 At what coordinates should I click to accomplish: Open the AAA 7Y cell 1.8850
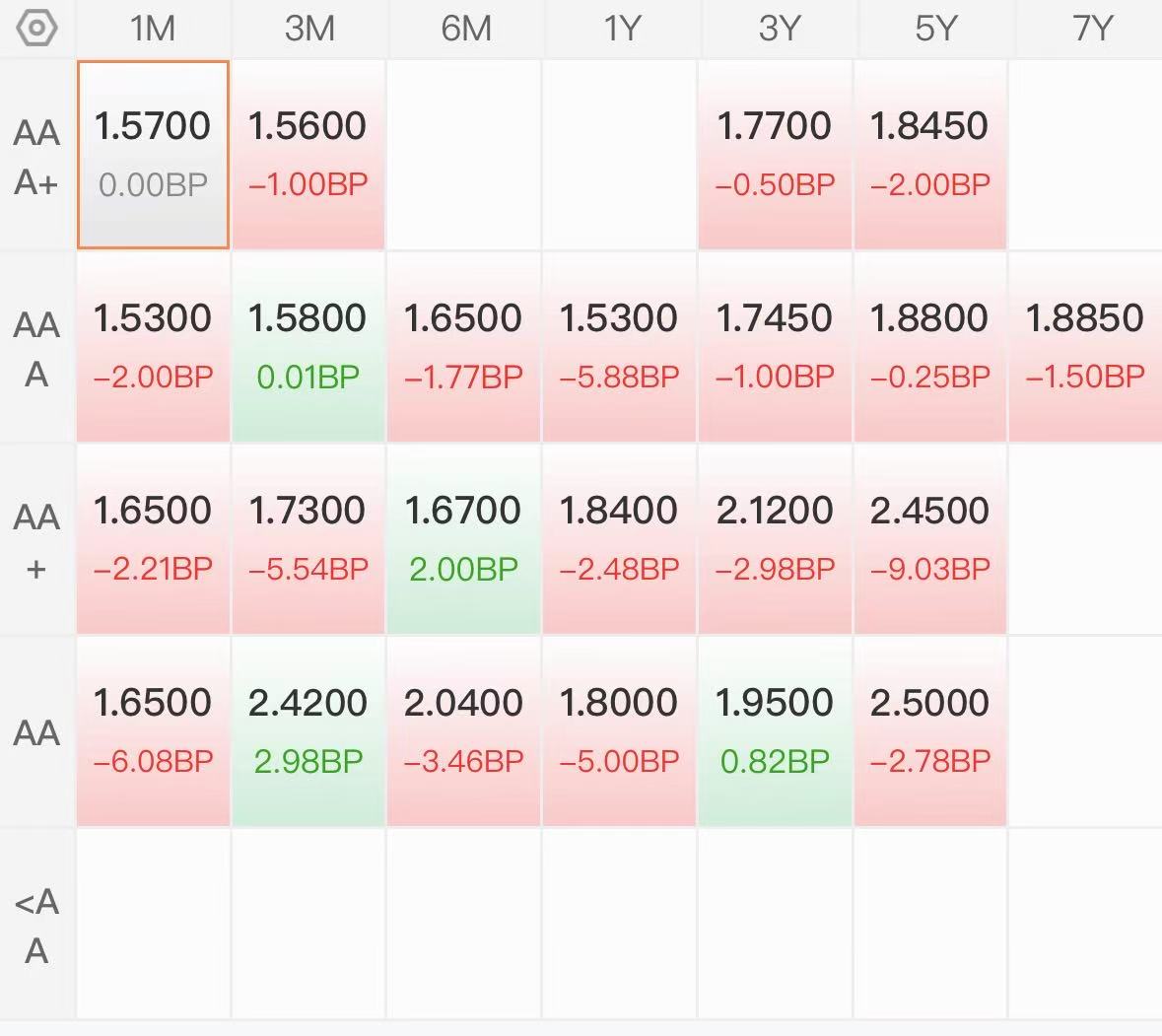(x=1086, y=347)
